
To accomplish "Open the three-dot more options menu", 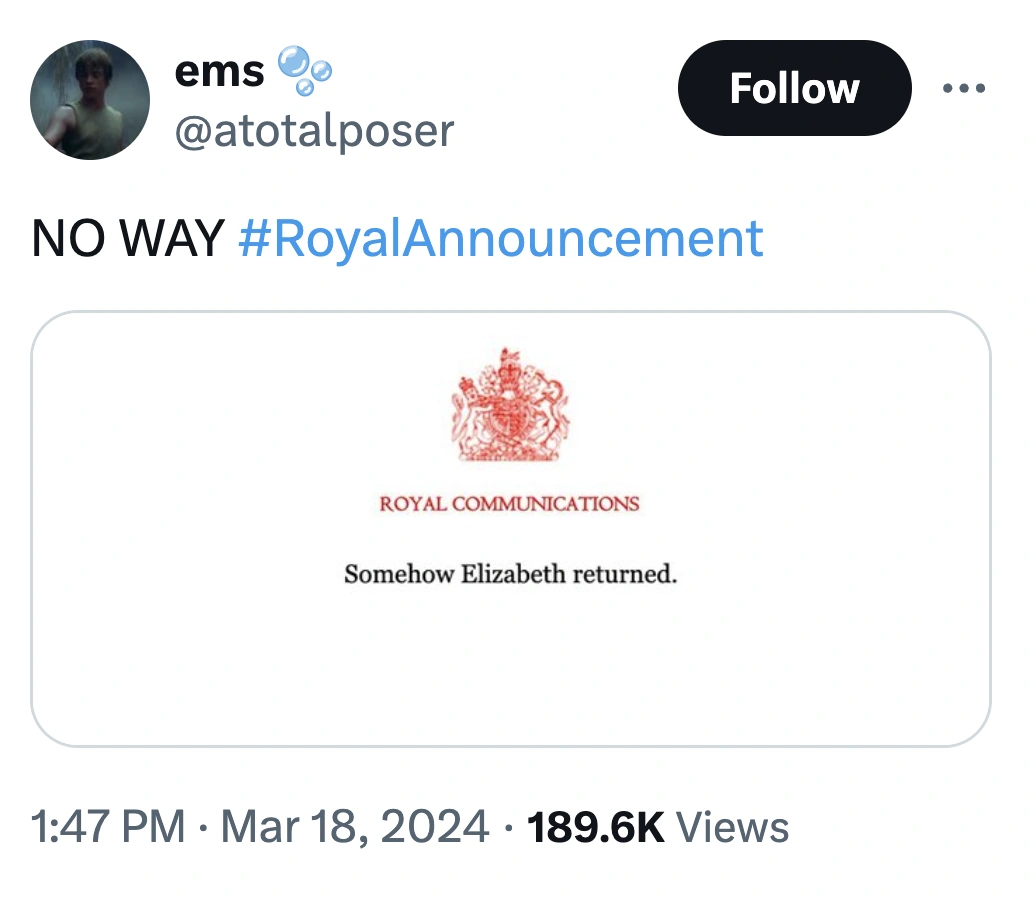I will point(964,89).
